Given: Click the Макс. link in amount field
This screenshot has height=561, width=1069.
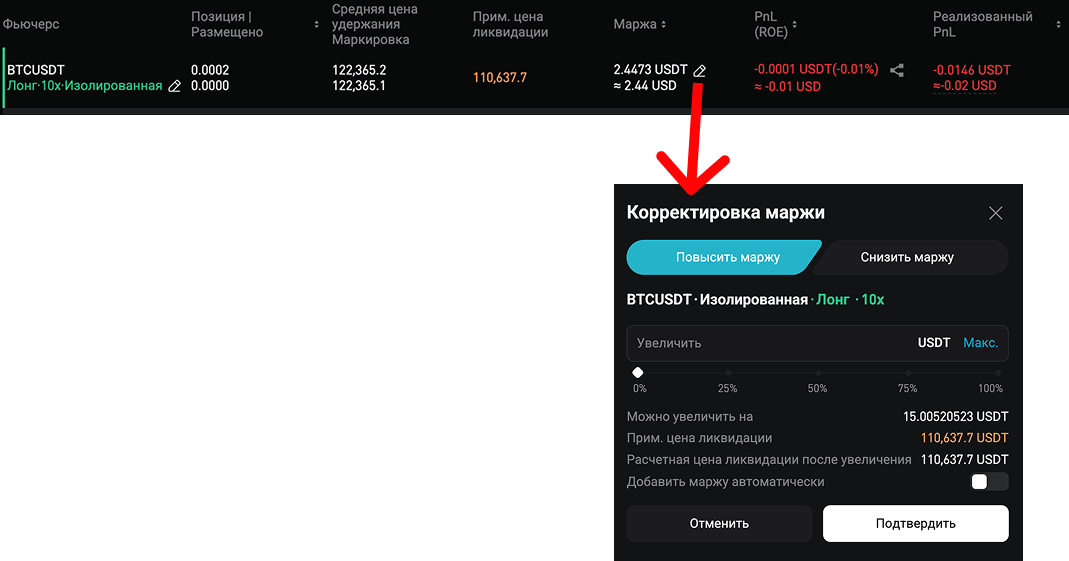Looking at the screenshot, I should 980,343.
